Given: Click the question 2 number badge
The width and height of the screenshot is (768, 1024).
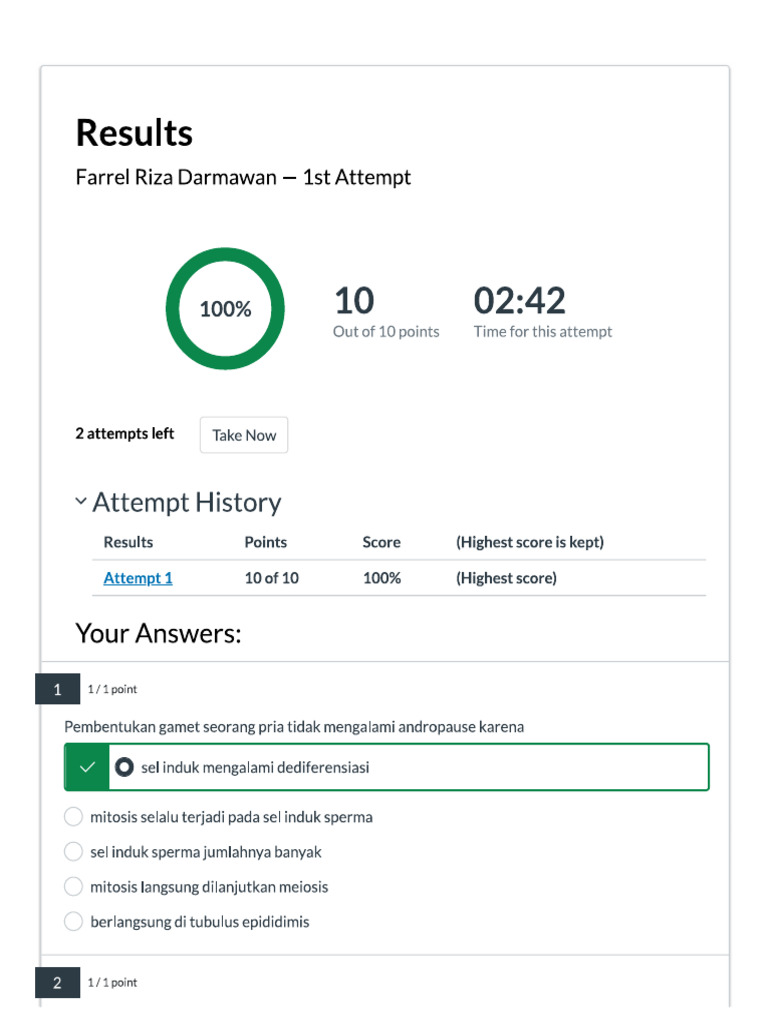Looking at the screenshot, I should click(57, 983).
